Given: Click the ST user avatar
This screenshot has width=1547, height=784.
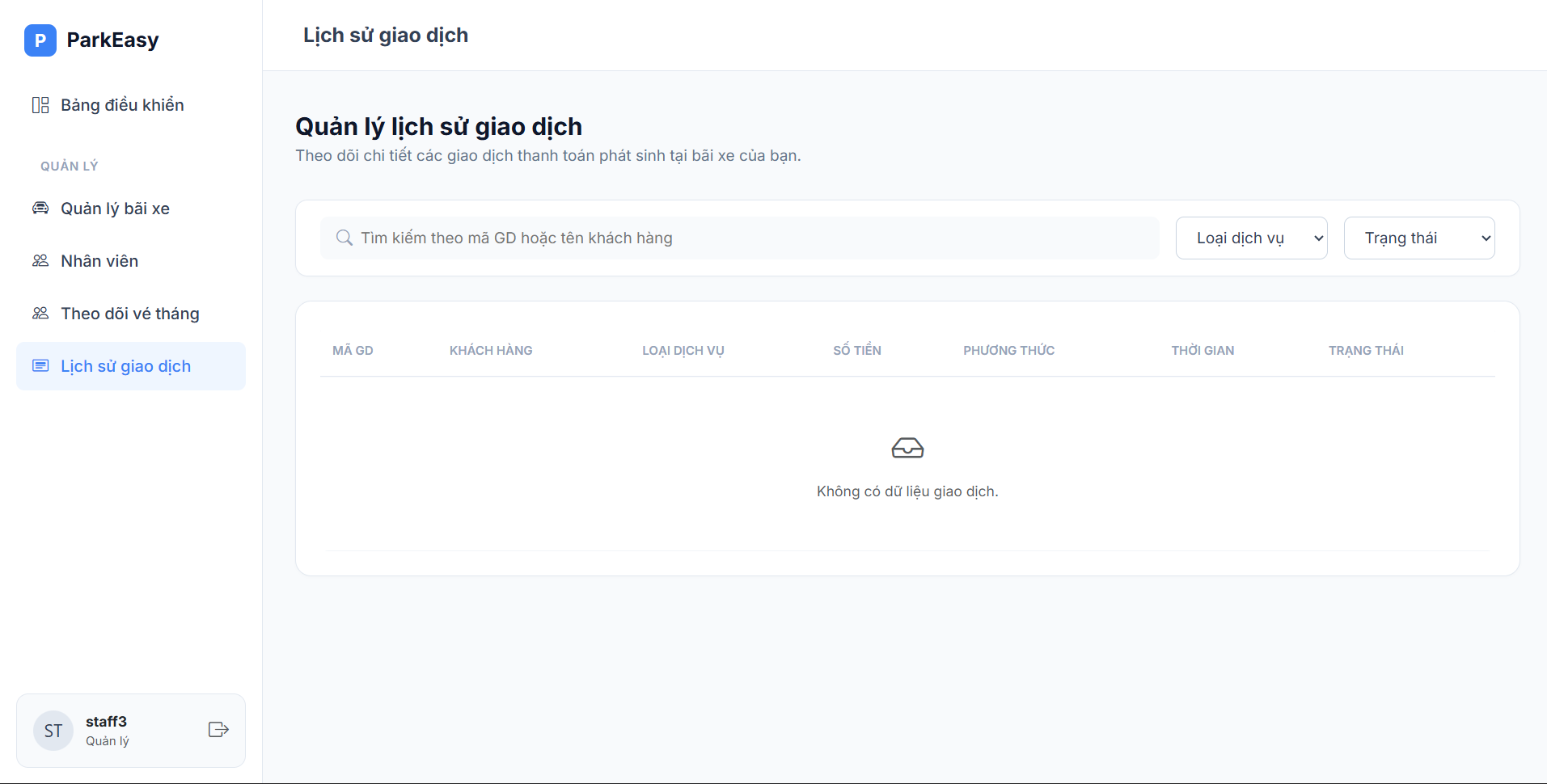Looking at the screenshot, I should click(53, 731).
